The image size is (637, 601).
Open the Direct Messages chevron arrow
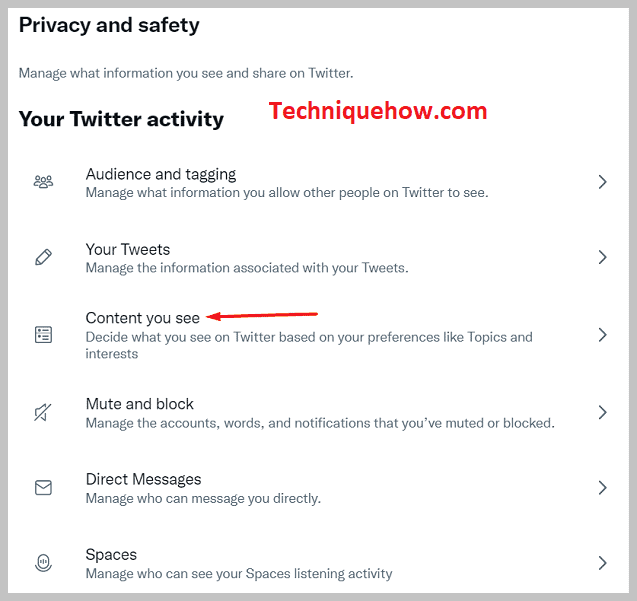pos(602,488)
